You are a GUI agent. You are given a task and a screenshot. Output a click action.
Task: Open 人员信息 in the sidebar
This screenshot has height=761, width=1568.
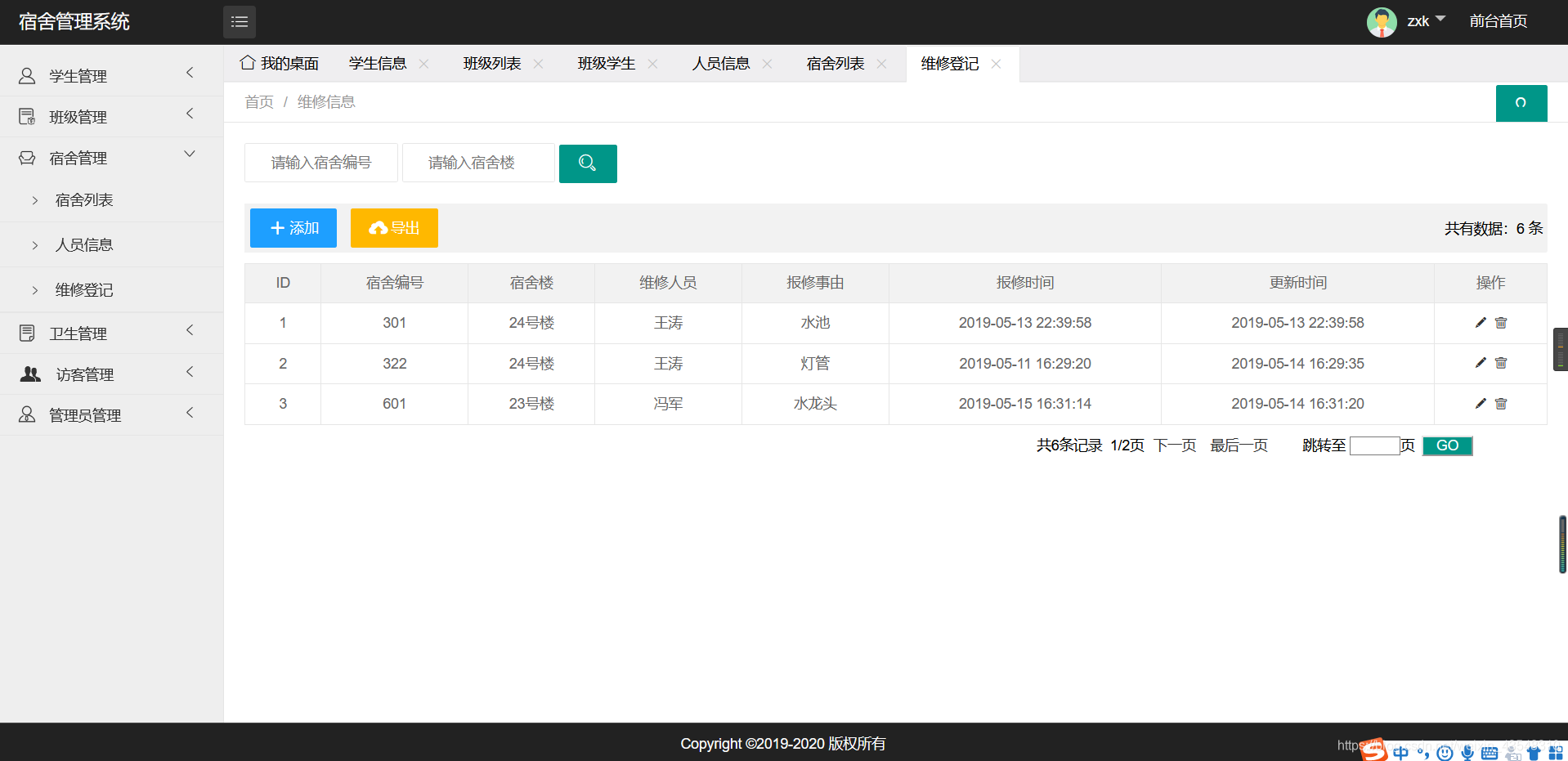(x=111, y=245)
